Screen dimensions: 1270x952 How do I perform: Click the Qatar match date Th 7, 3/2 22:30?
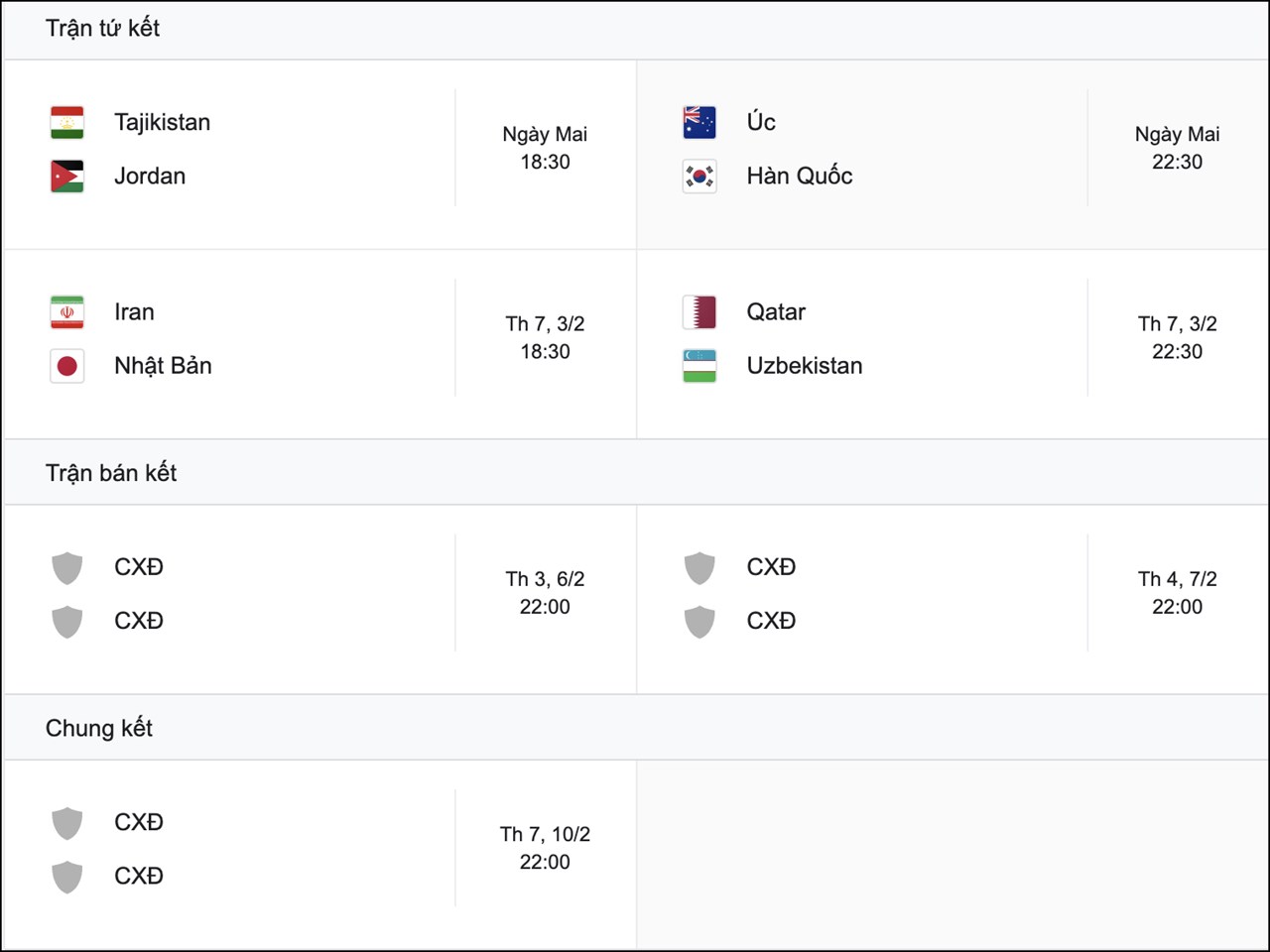(1177, 337)
